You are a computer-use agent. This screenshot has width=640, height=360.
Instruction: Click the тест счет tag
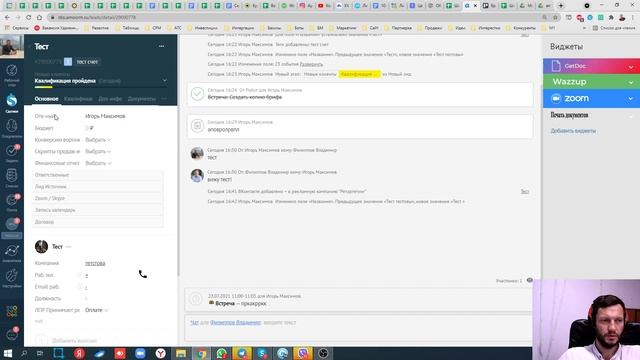pos(87,62)
